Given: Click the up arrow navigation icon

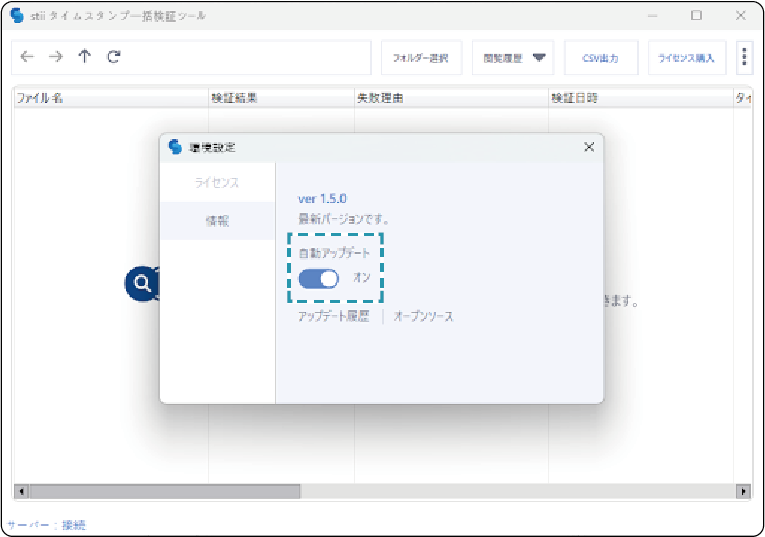Looking at the screenshot, I should click(x=84, y=57).
